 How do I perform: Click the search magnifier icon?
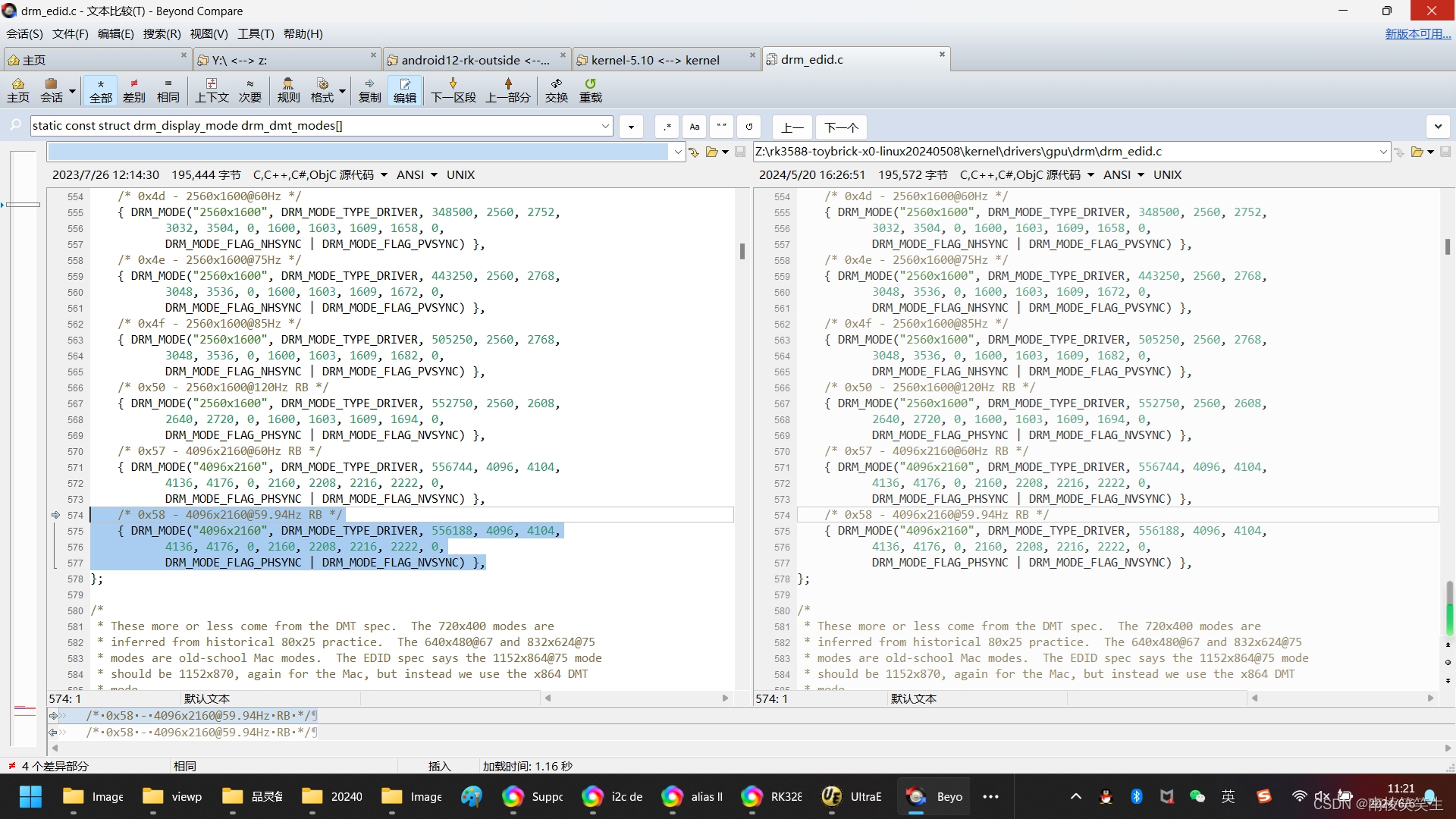pyautogui.click(x=15, y=126)
